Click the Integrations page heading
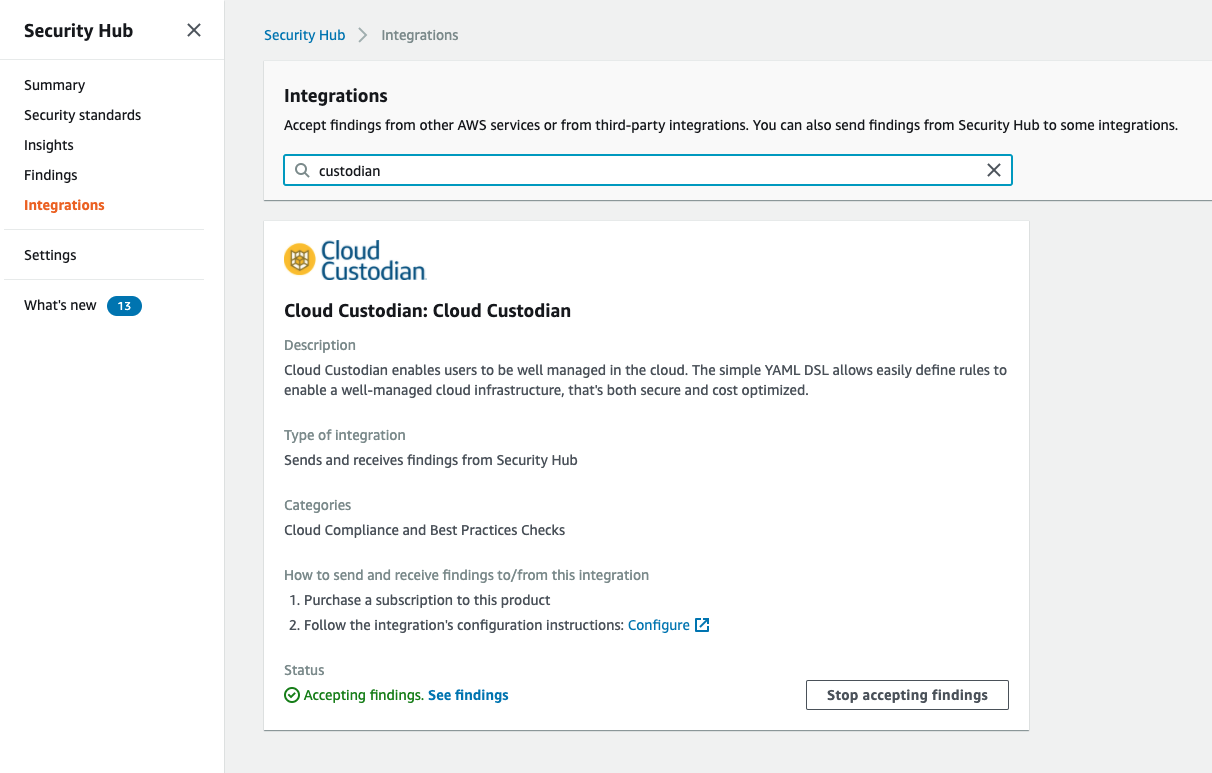The width and height of the screenshot is (1212, 773). [336, 96]
